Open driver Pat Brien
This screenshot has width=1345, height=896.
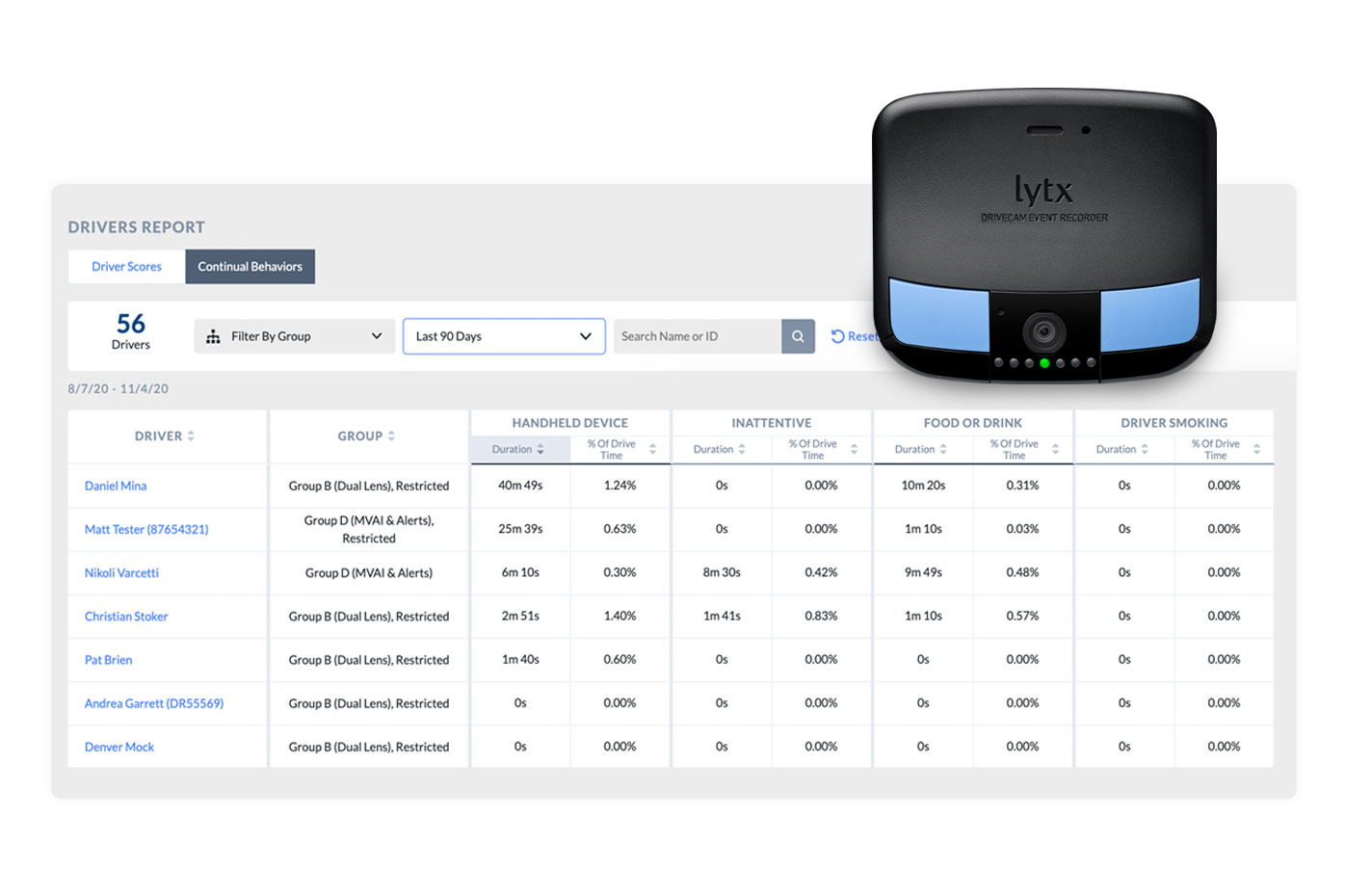(x=108, y=660)
